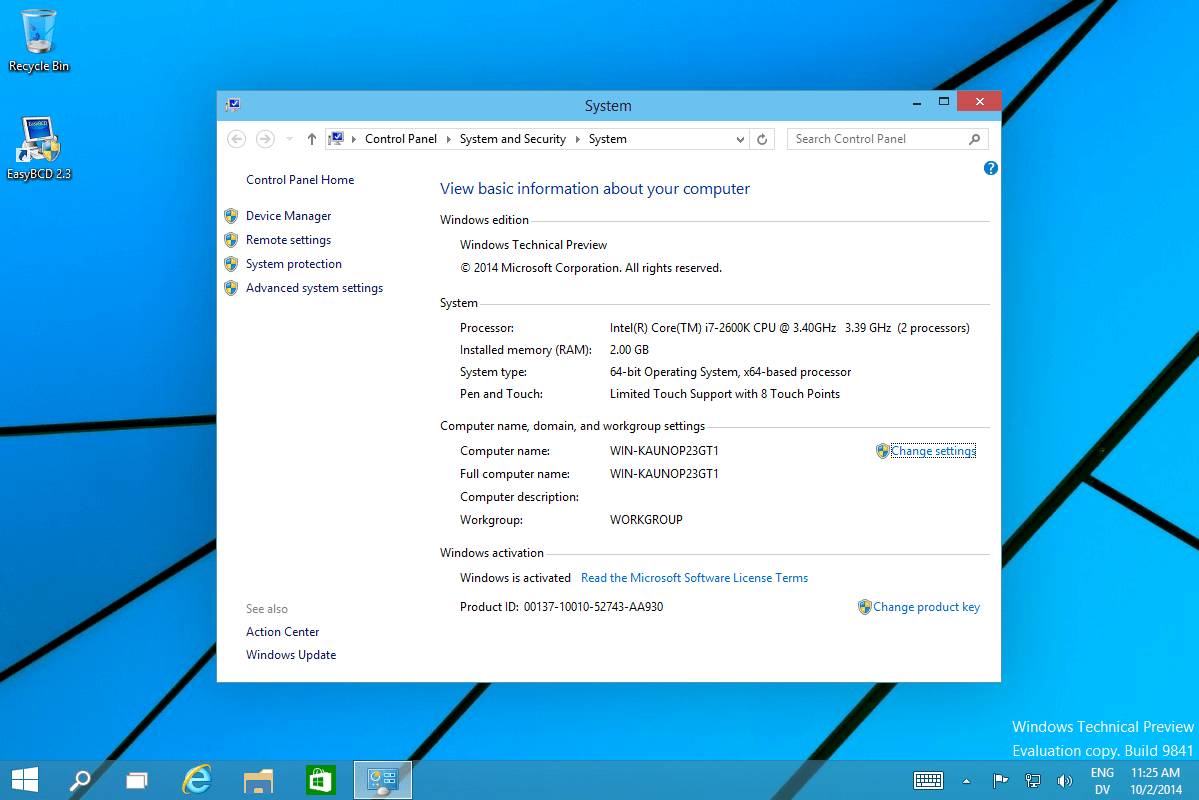
Task: Select the System Control Panel taskbar button
Action: coord(382,780)
